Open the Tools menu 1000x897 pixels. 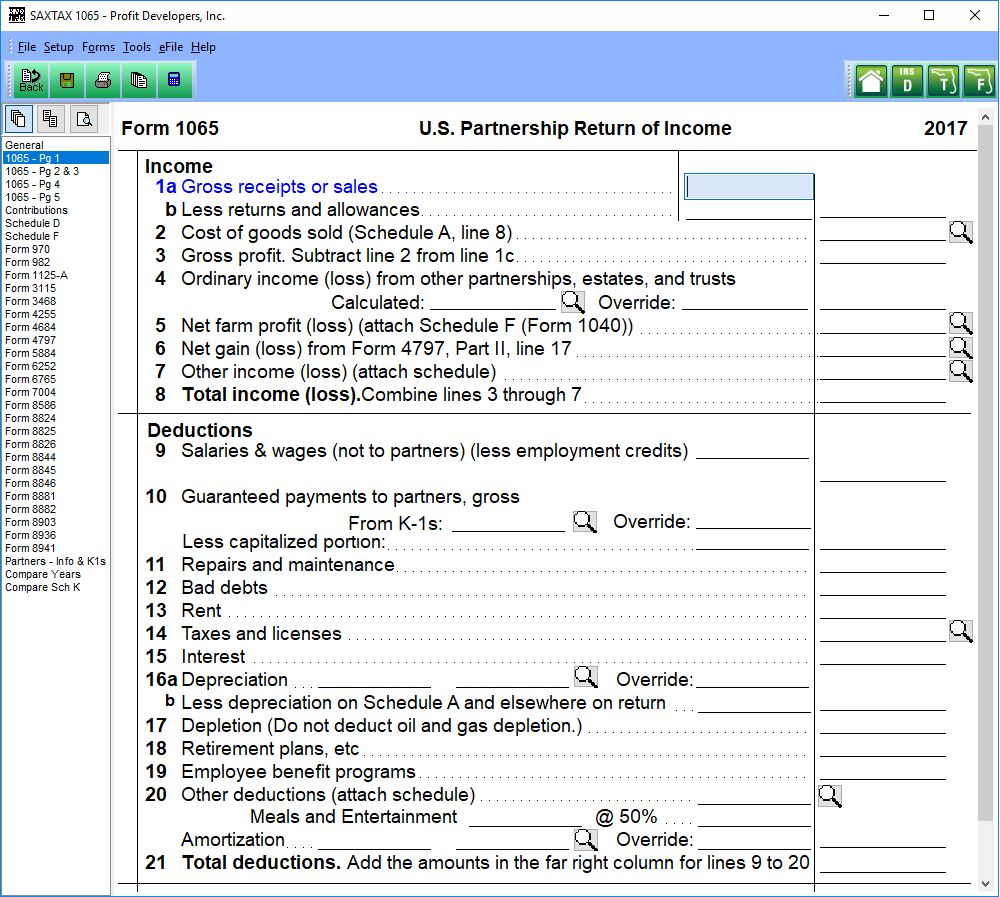137,47
